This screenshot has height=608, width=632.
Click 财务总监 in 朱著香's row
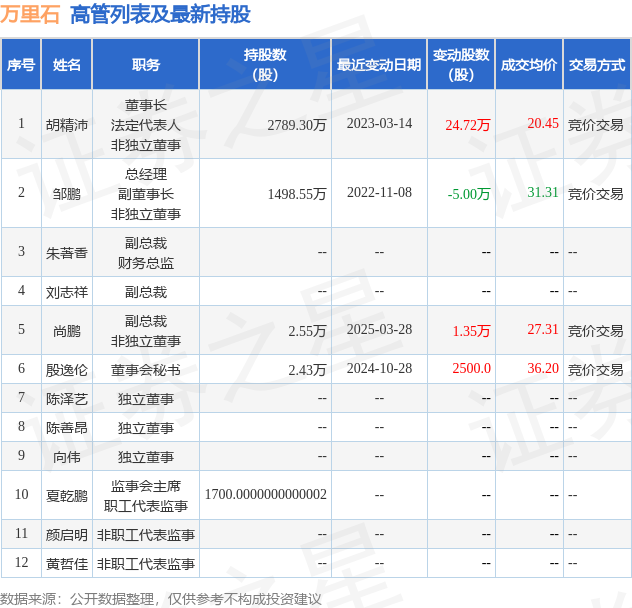[146, 263]
